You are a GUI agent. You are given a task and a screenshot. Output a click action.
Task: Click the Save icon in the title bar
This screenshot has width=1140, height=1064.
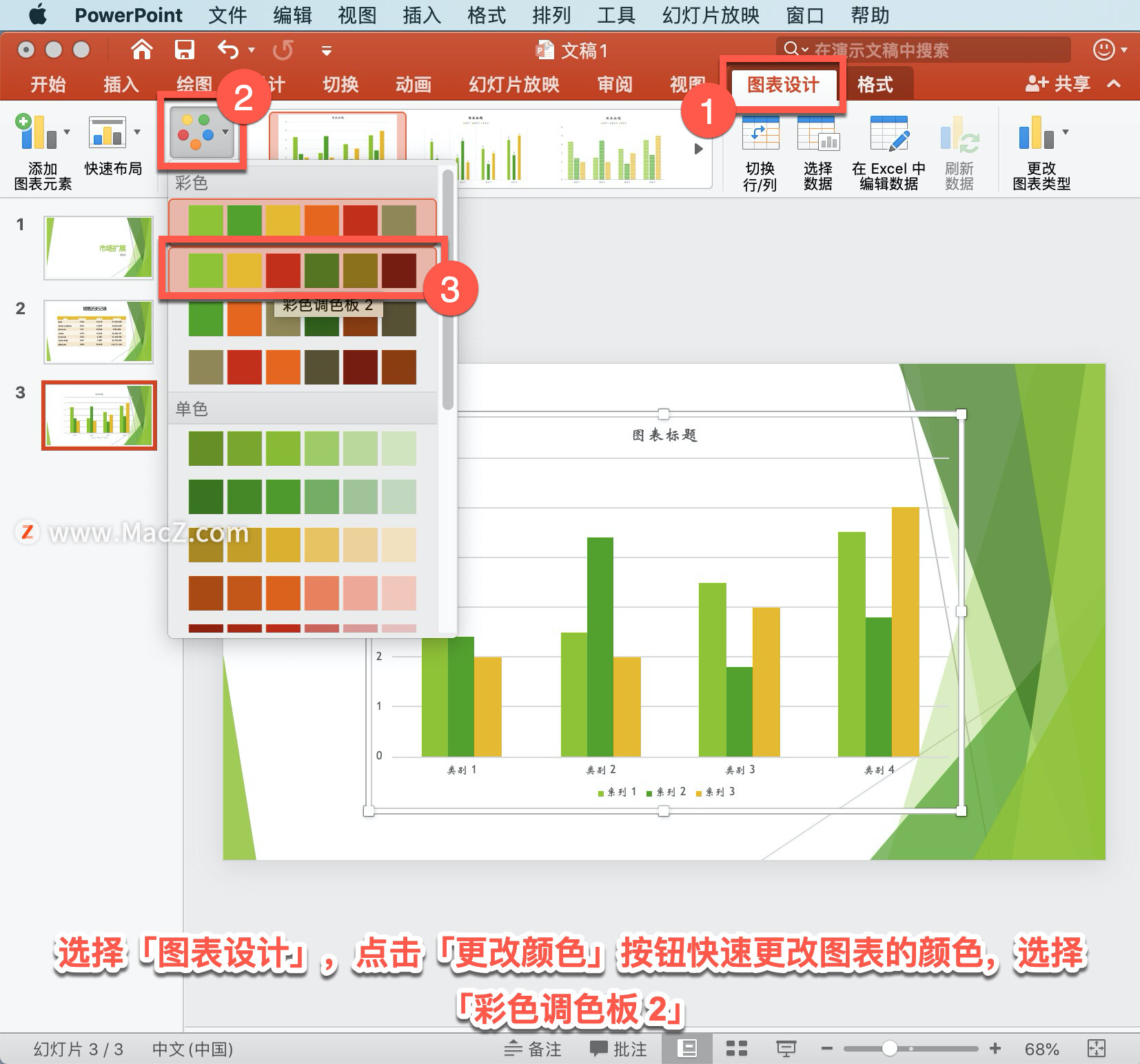pos(184,50)
